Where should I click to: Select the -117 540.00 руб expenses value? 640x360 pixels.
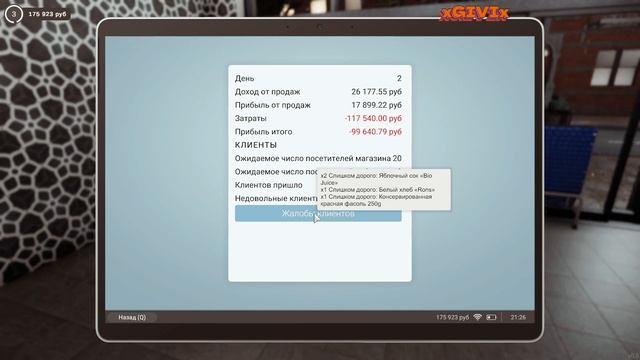click(373, 118)
